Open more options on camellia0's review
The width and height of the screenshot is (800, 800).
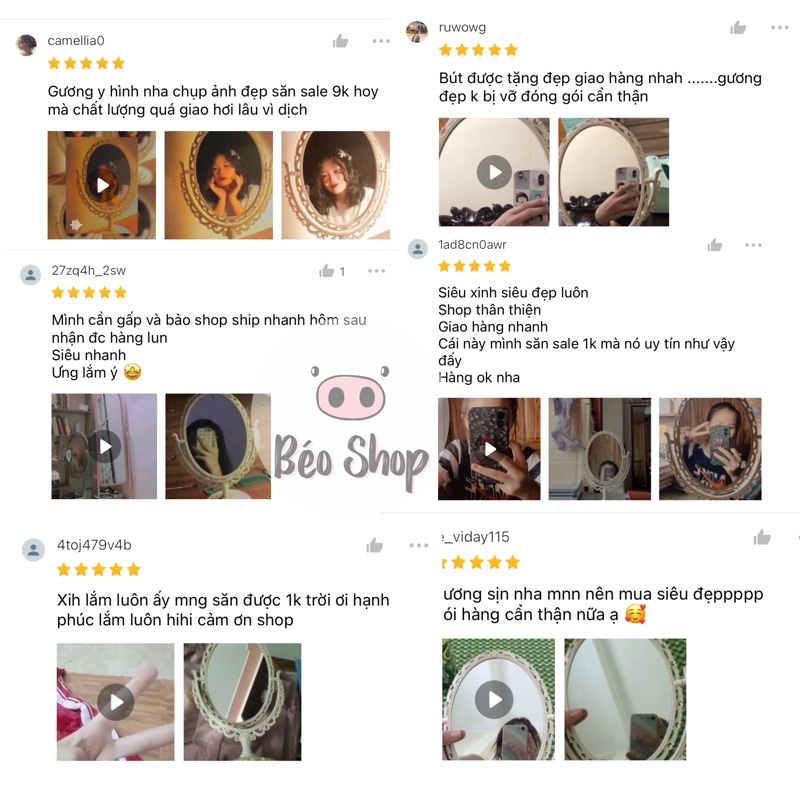click(x=381, y=41)
